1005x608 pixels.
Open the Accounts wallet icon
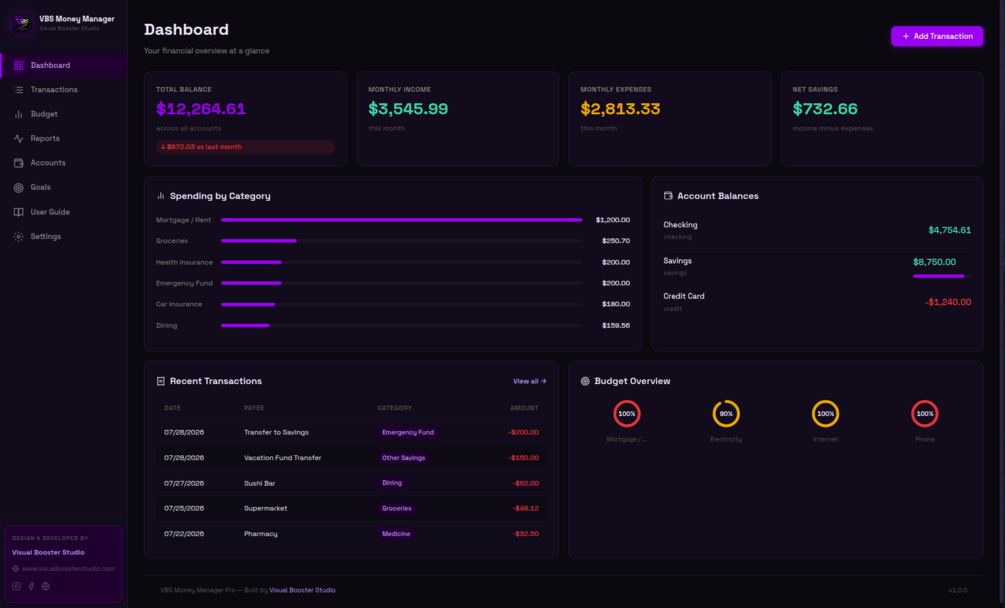19,163
